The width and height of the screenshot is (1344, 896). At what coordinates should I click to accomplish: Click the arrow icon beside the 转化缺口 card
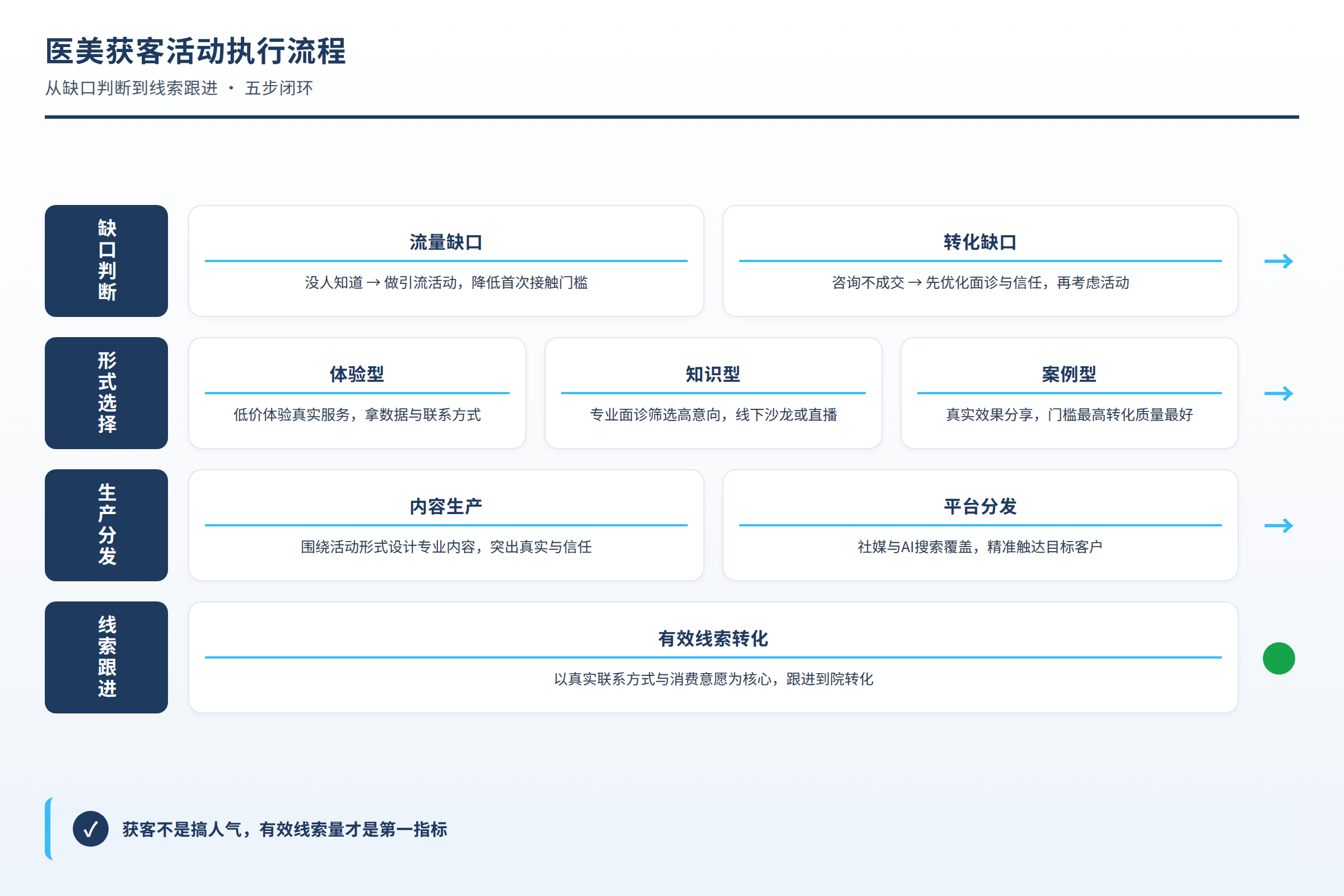1278,262
